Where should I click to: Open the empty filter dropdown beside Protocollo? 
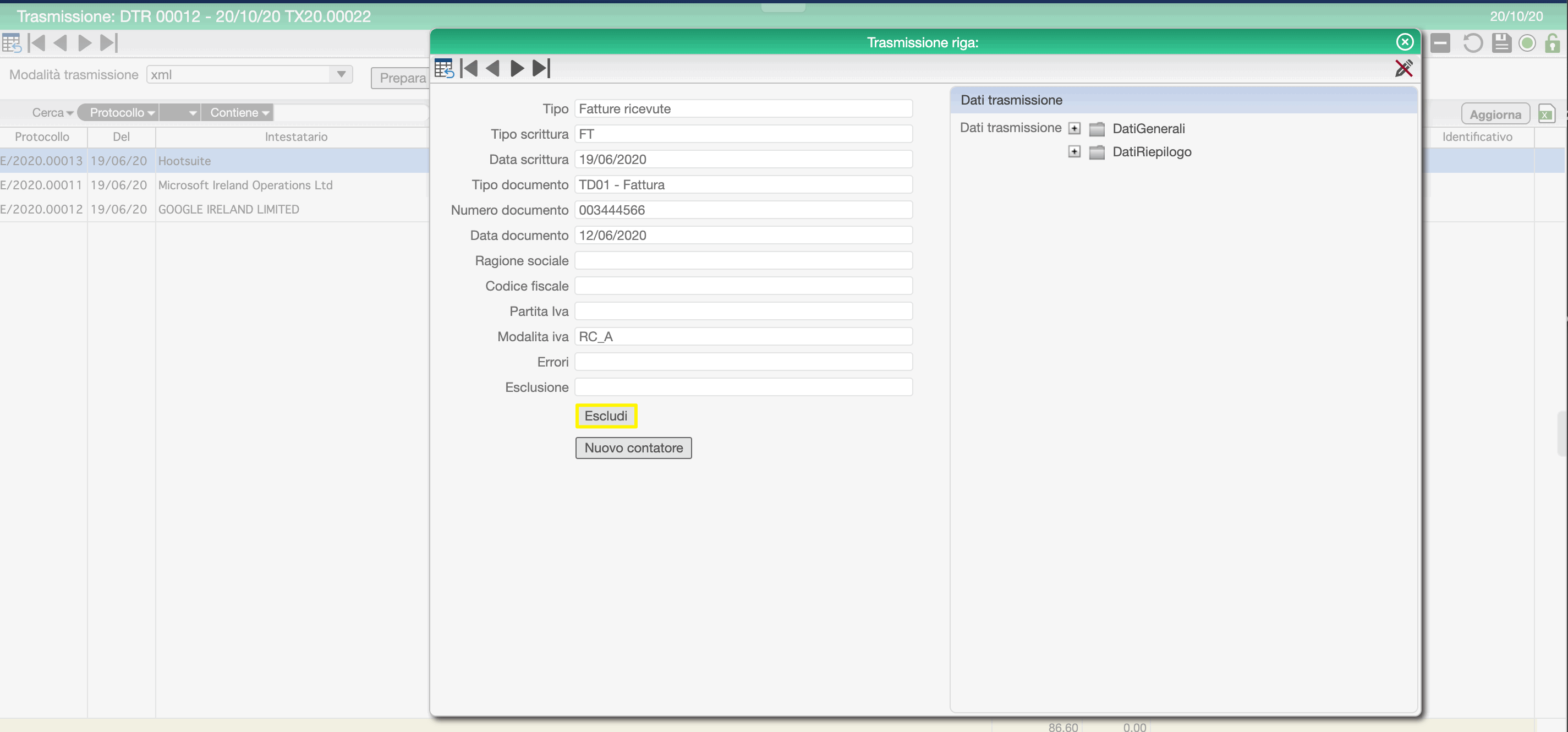click(179, 113)
